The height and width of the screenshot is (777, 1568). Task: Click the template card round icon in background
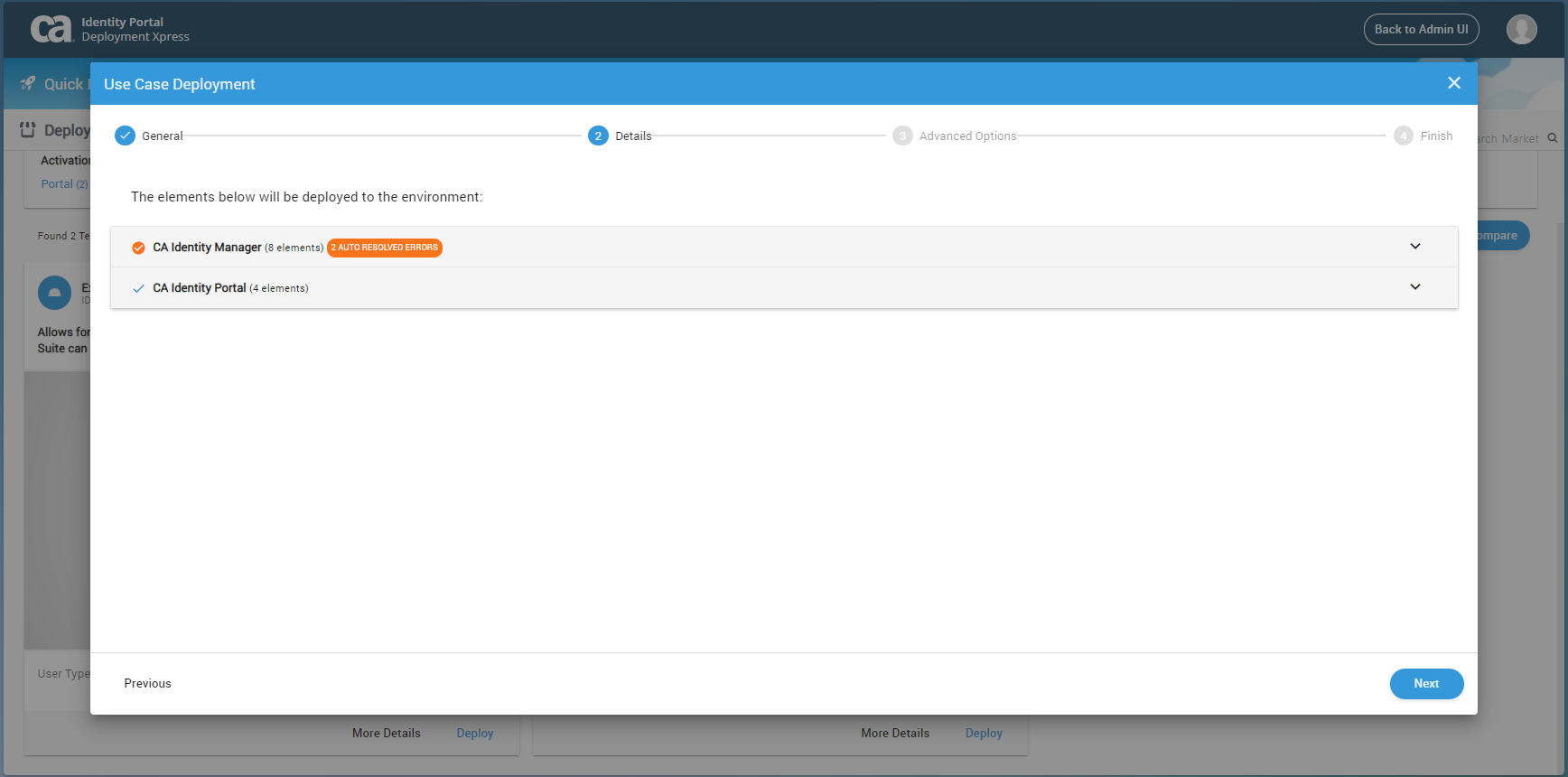(54, 293)
